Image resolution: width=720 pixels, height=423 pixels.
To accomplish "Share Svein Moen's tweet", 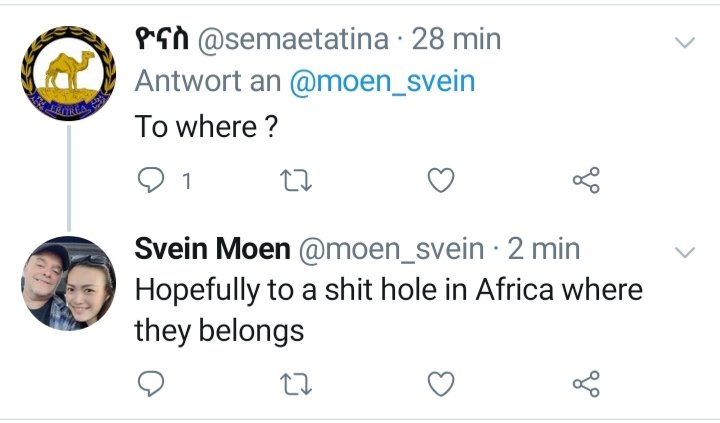I will click(x=586, y=383).
